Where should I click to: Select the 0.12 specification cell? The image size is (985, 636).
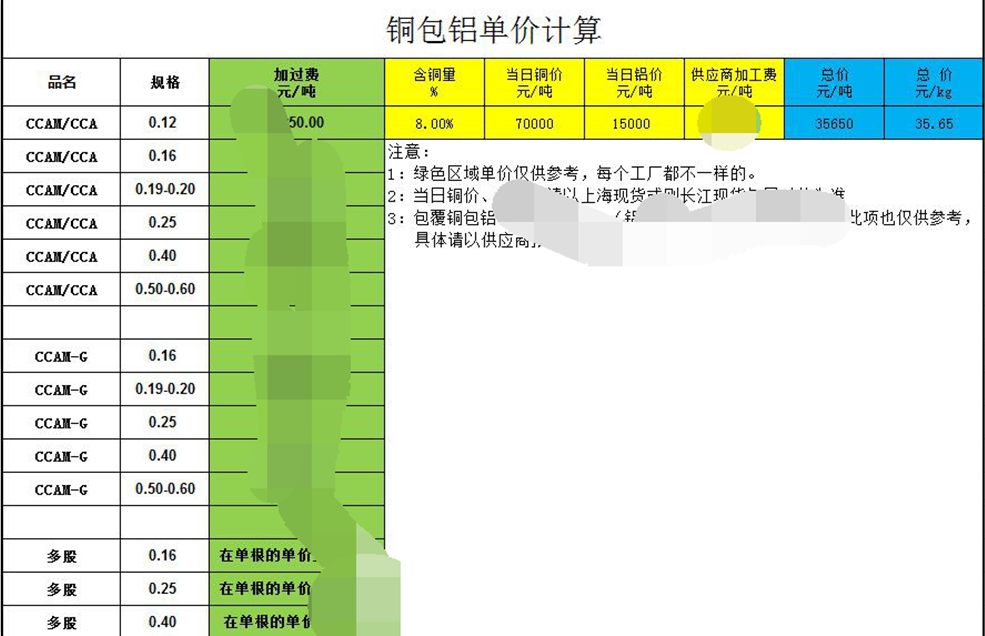(163, 123)
